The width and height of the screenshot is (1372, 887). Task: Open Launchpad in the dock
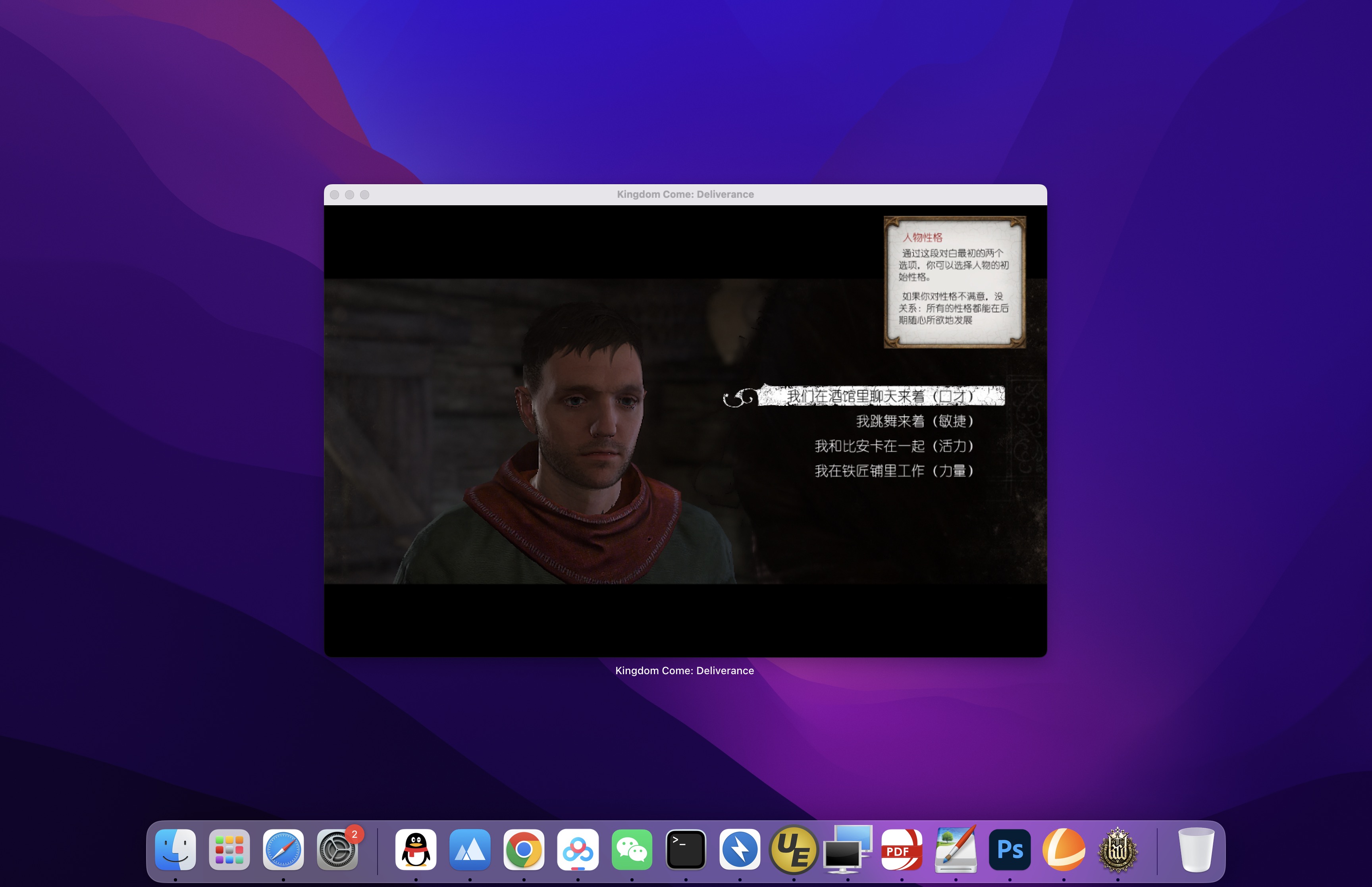pos(229,850)
